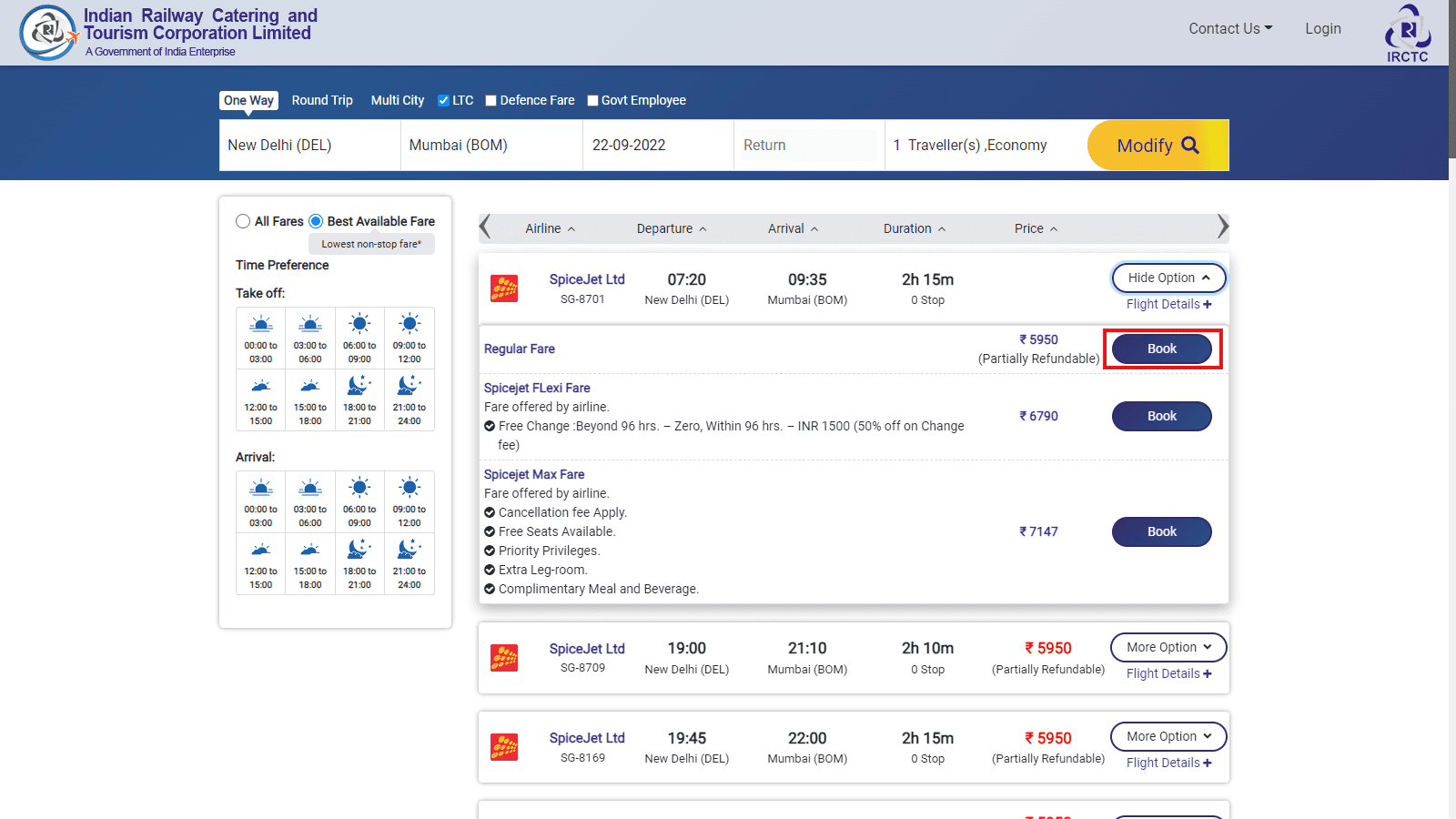
Task: Expand More Option for flight SG-8169
Action: [x=1168, y=736]
